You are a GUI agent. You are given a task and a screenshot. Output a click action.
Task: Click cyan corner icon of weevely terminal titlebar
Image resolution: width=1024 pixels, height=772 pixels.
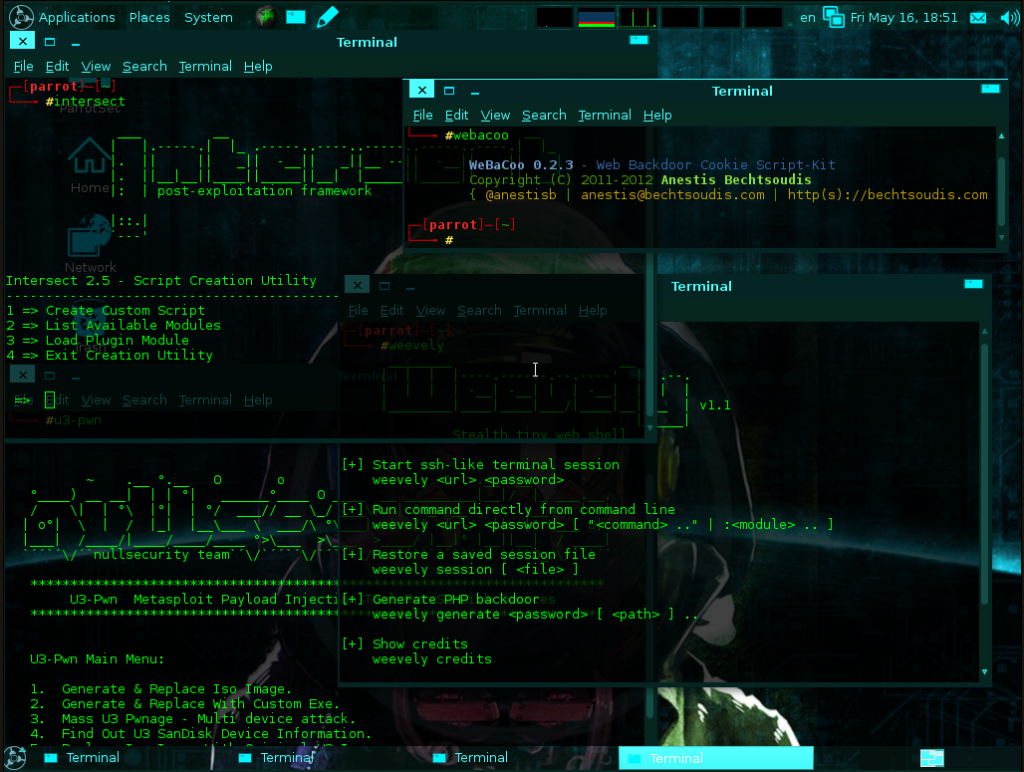click(x=974, y=283)
